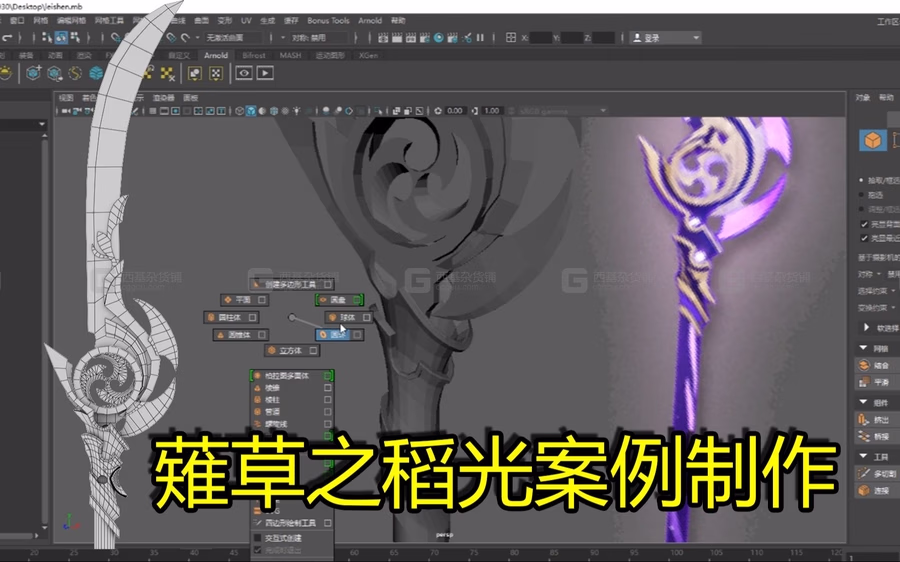Open option box for Sphere (球体)
900x562 pixels.
(x=367, y=317)
